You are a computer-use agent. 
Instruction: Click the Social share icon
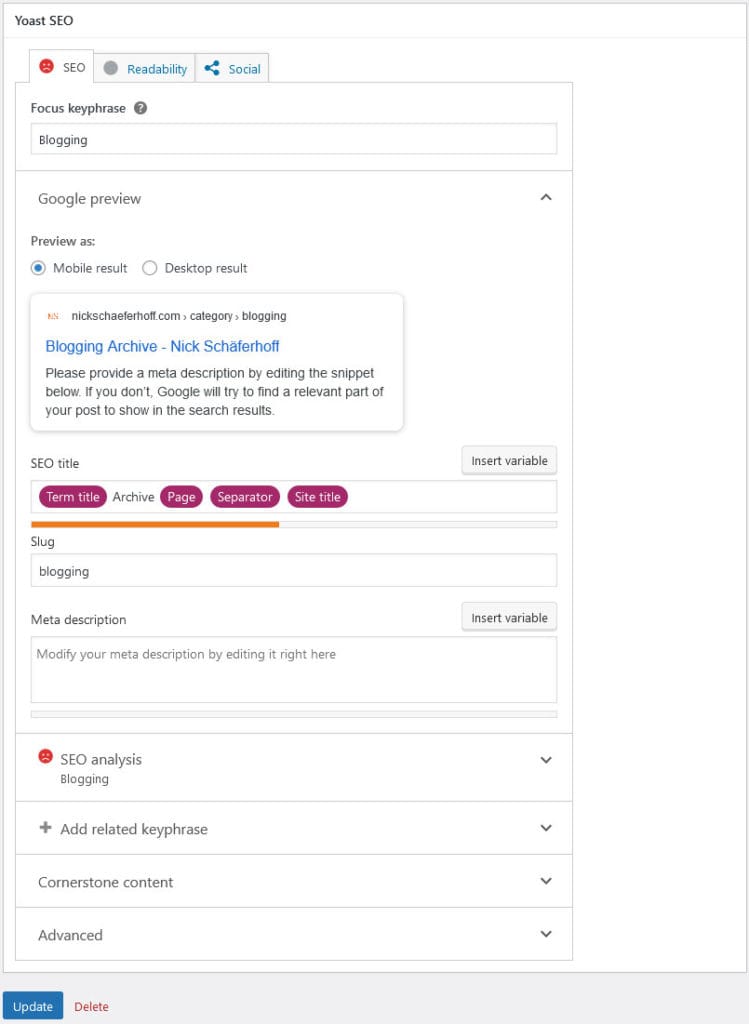212,68
